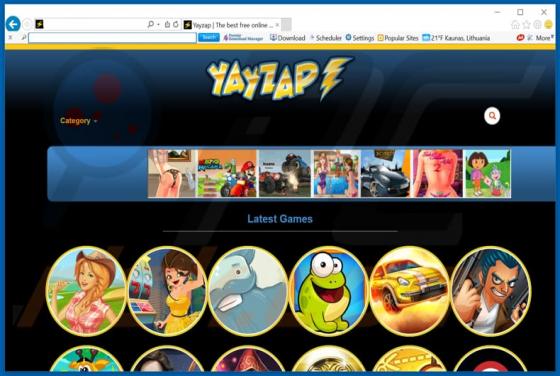Click the address bar search magnifier icon
The image size is (560, 376).
point(150,24)
